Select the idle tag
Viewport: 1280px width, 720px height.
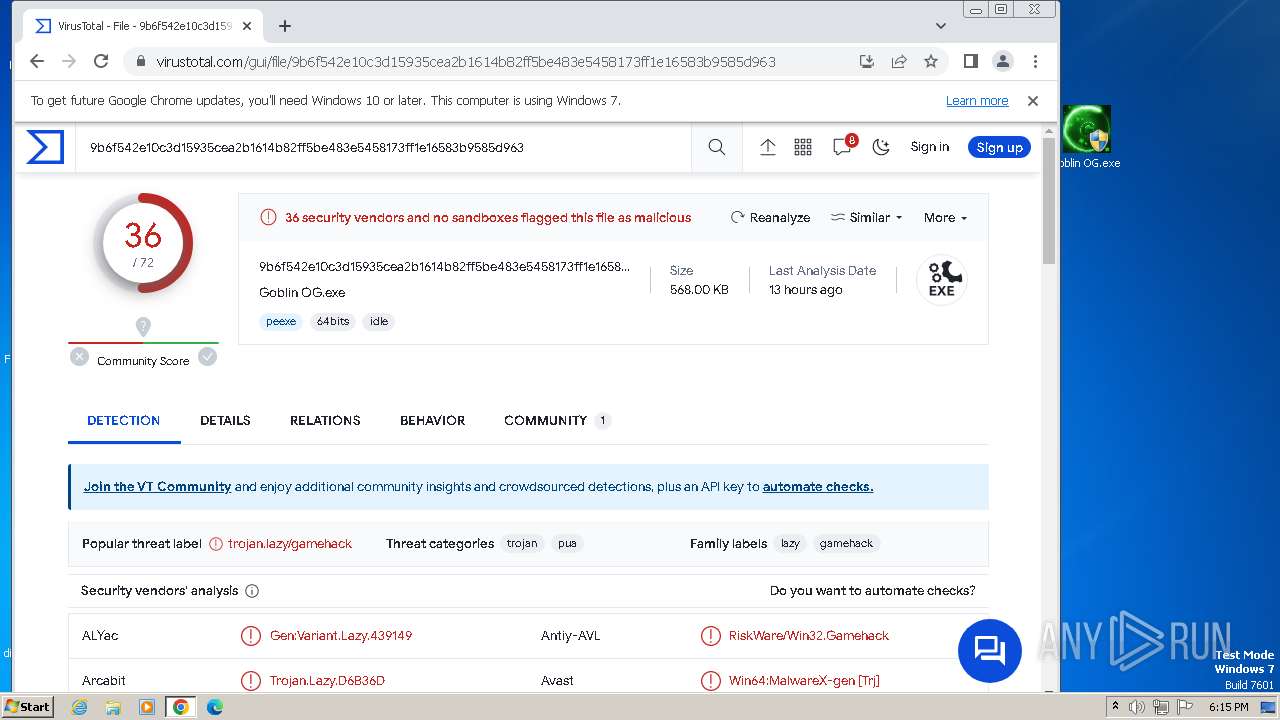(x=379, y=321)
